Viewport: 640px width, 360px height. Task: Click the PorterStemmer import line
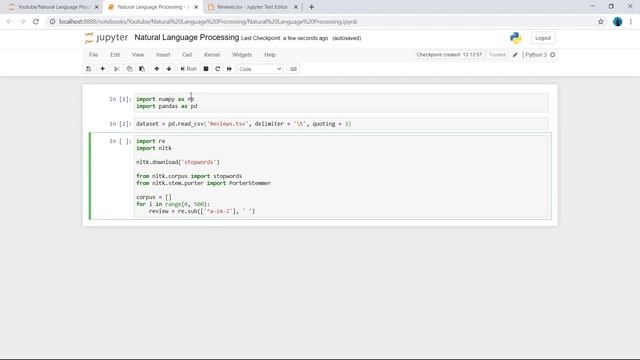pos(203,183)
